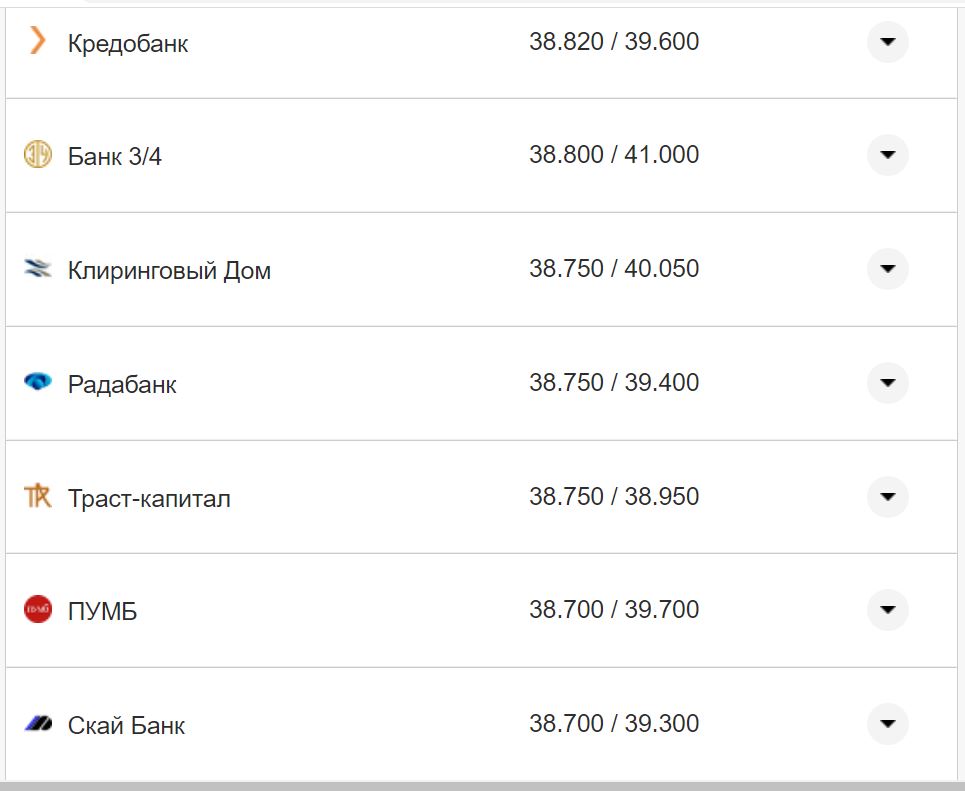Open the Кредобанк bank page link

tap(127, 42)
